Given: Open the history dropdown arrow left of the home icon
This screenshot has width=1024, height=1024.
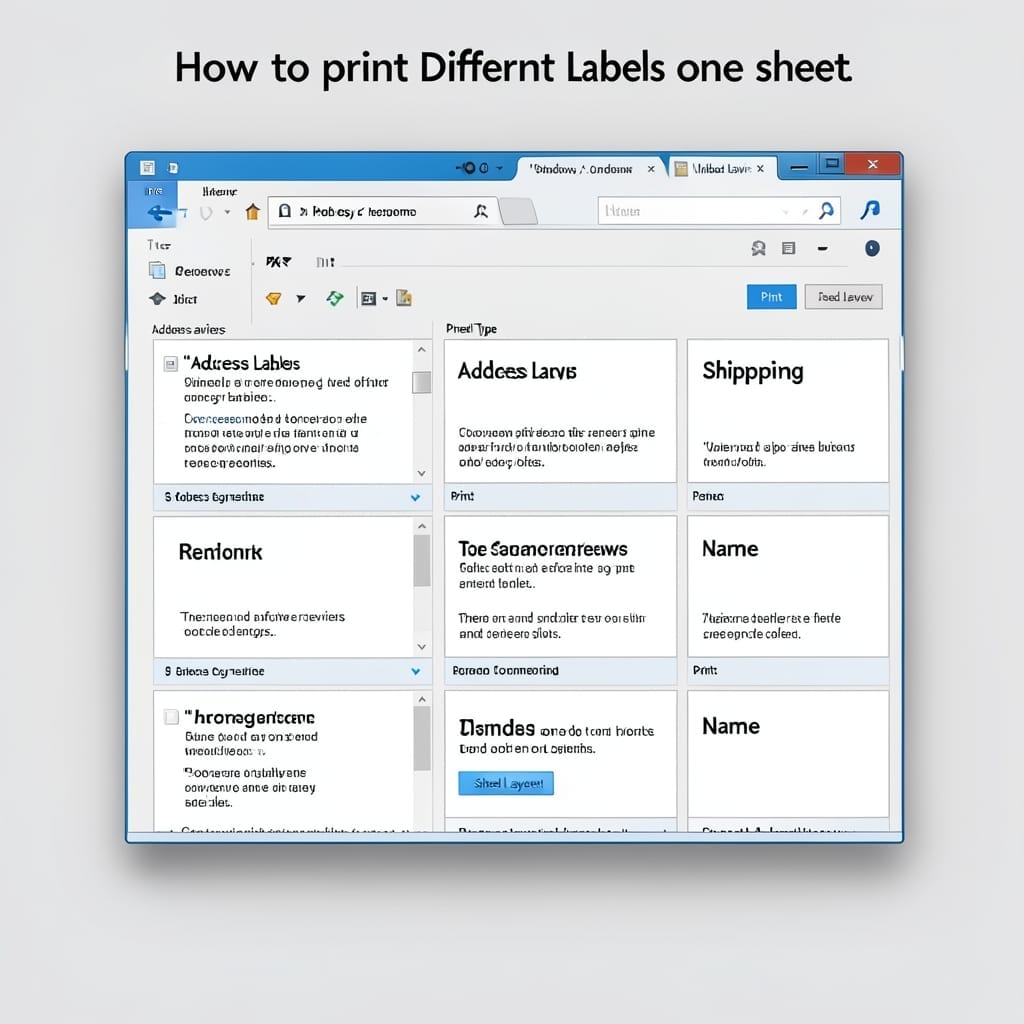Looking at the screenshot, I should (227, 212).
